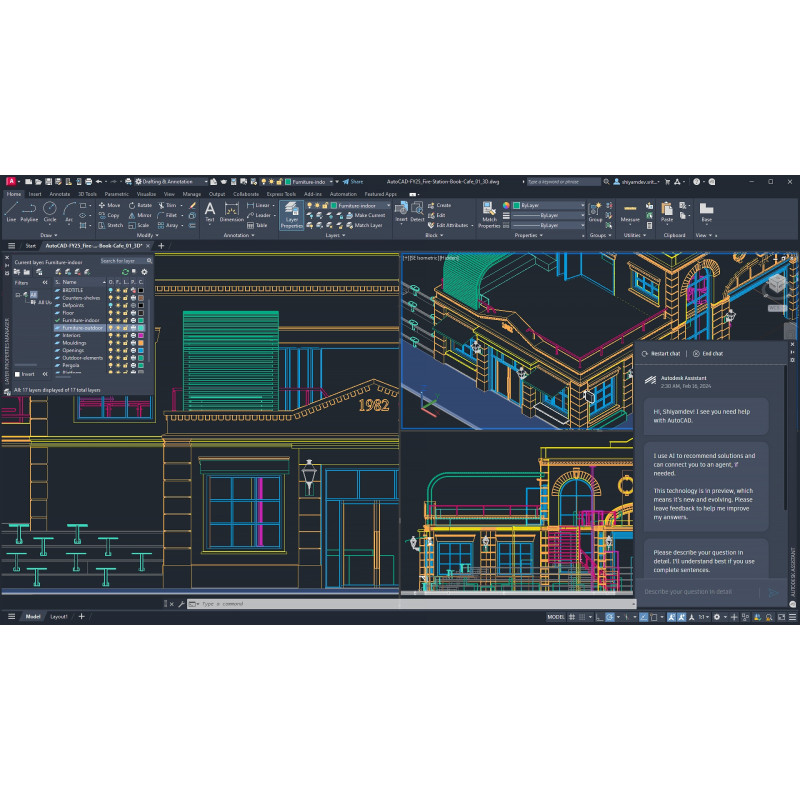Choose the Circle tool in Draw panel
800x800 pixels.
(50, 210)
